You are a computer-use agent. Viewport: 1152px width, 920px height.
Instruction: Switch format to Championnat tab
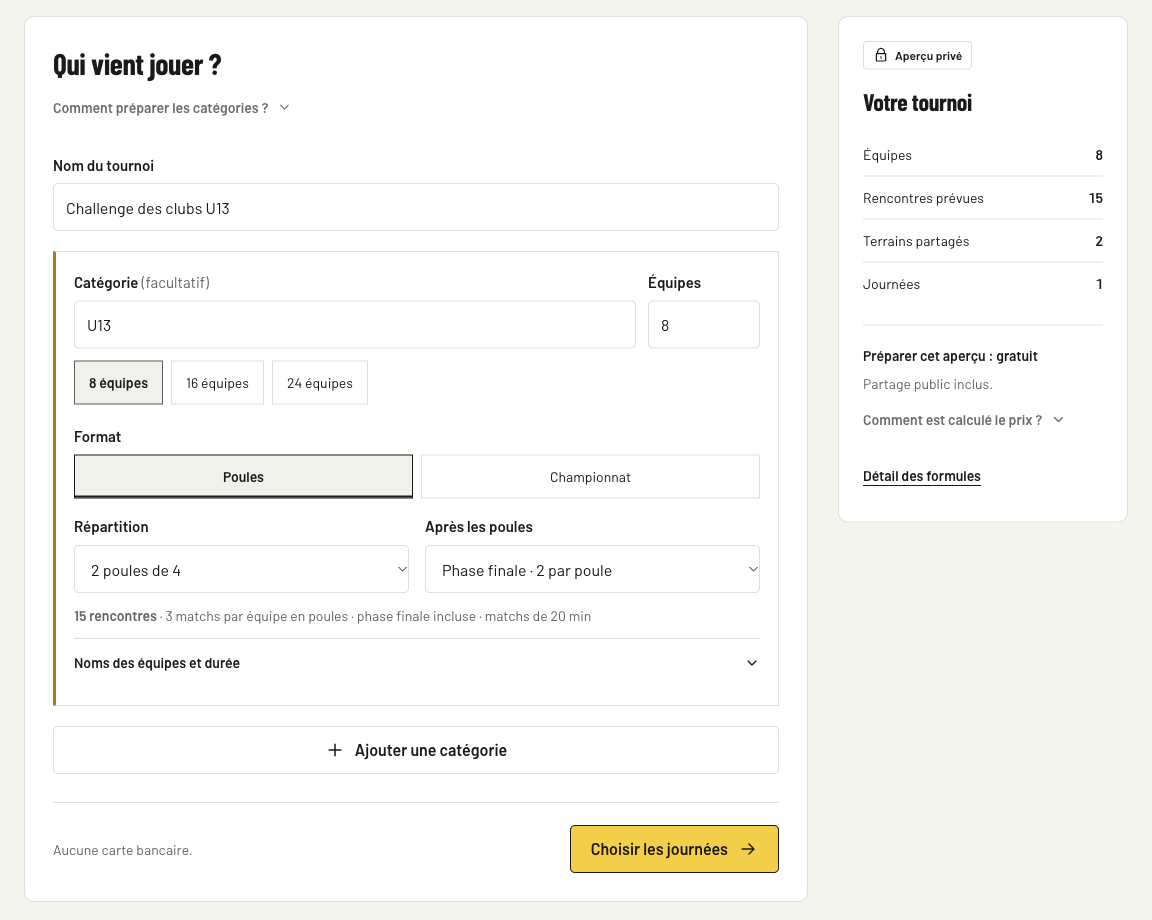[590, 476]
